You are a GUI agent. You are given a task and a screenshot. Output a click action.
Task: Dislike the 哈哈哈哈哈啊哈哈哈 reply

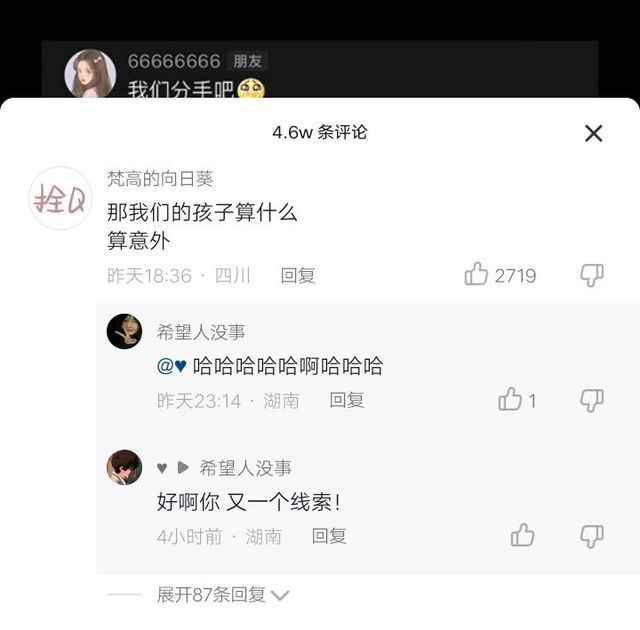pos(592,400)
